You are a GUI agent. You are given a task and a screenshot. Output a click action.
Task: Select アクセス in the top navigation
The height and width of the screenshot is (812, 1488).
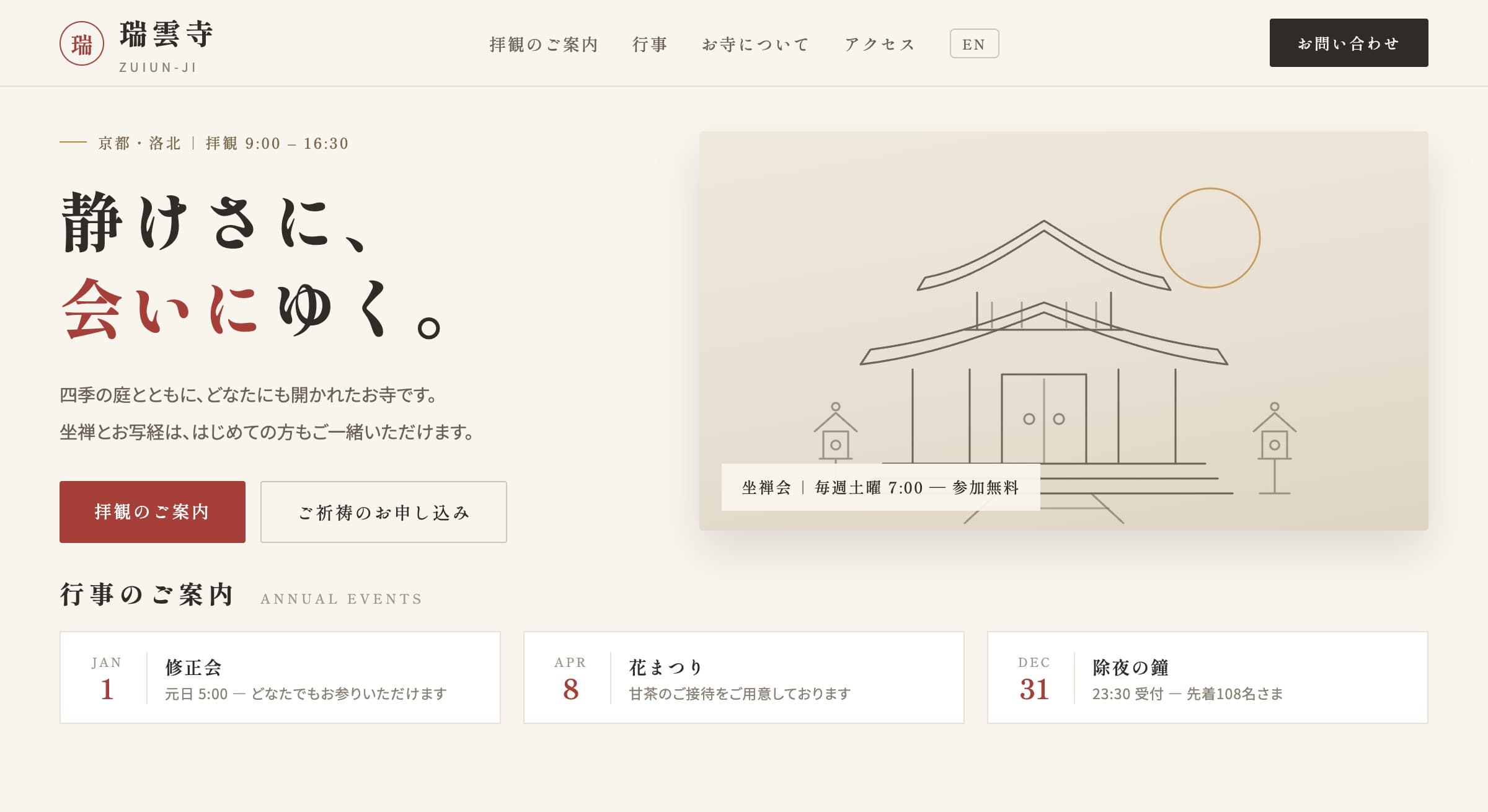(880, 44)
